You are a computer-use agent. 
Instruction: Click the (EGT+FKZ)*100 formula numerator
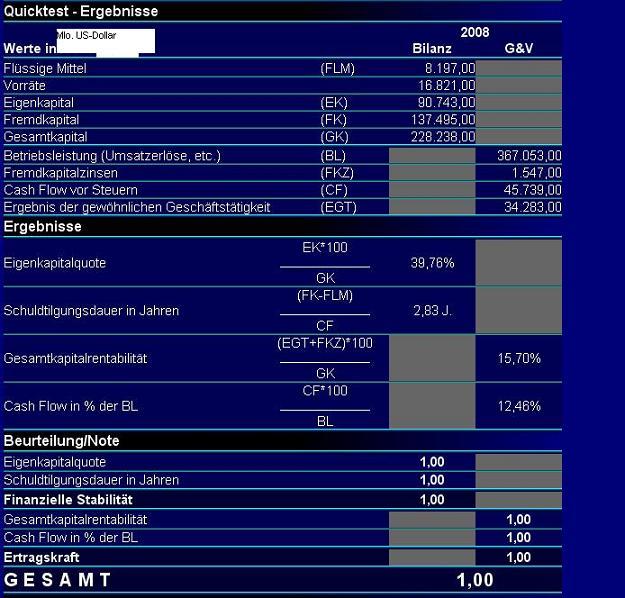click(x=325, y=343)
